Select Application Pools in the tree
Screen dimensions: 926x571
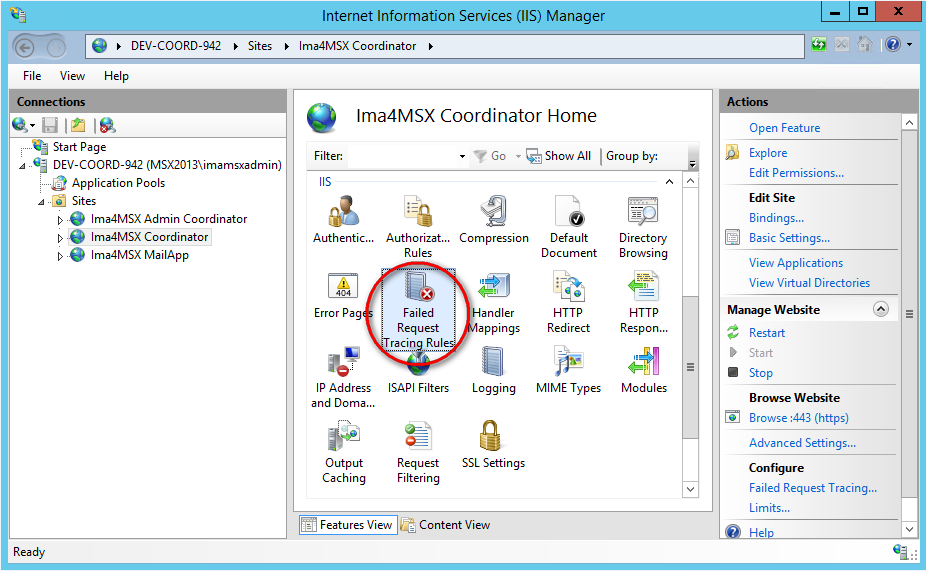[x=118, y=183]
